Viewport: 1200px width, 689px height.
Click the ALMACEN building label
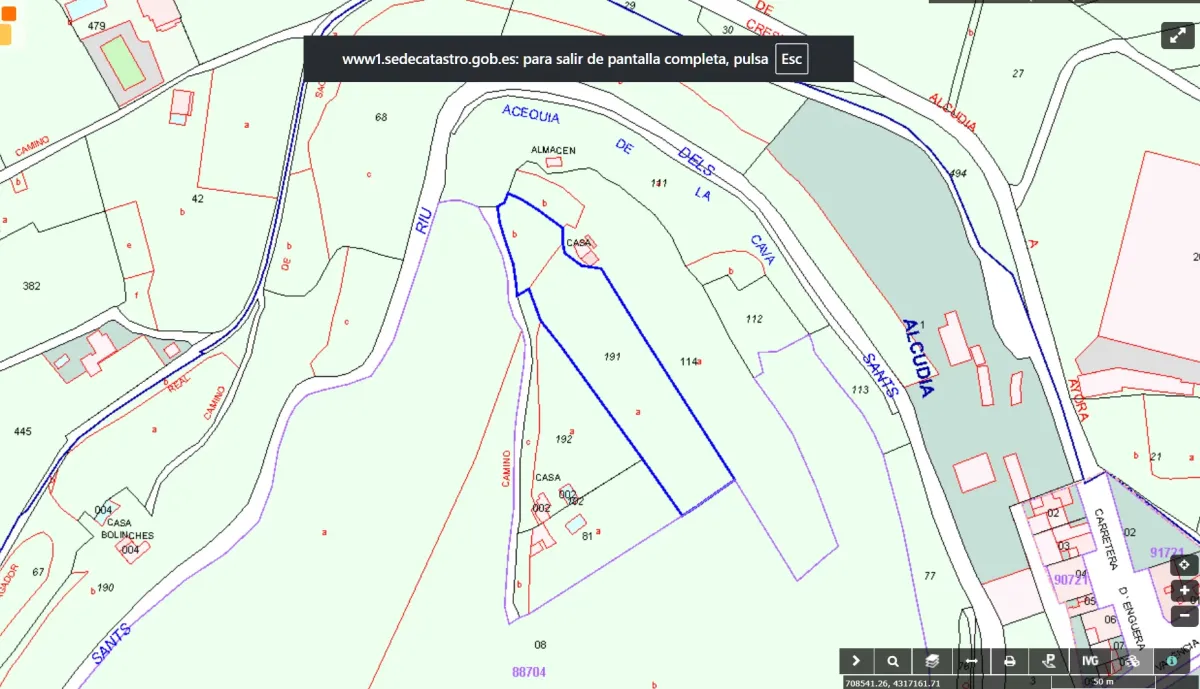click(553, 150)
